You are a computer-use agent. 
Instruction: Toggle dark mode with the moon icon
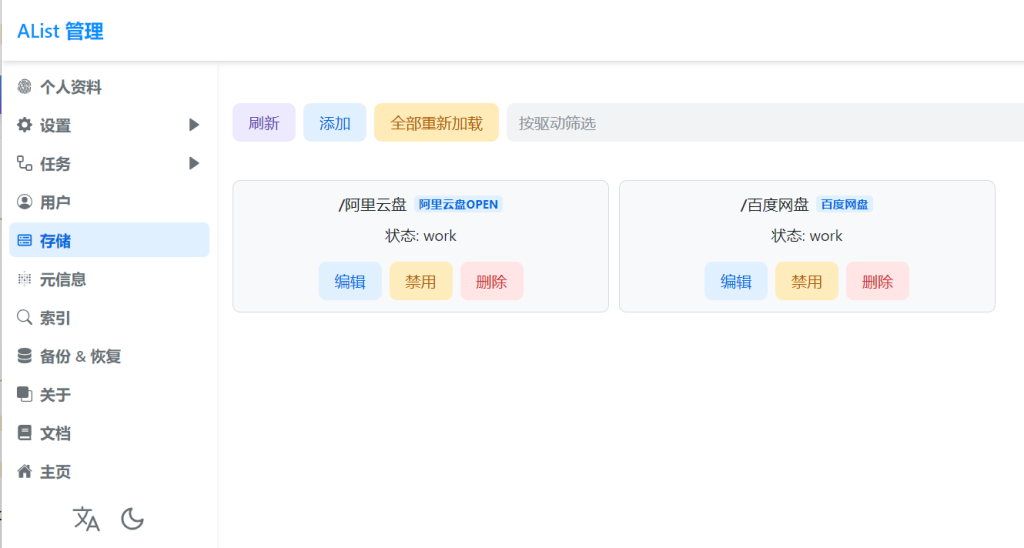(x=132, y=518)
